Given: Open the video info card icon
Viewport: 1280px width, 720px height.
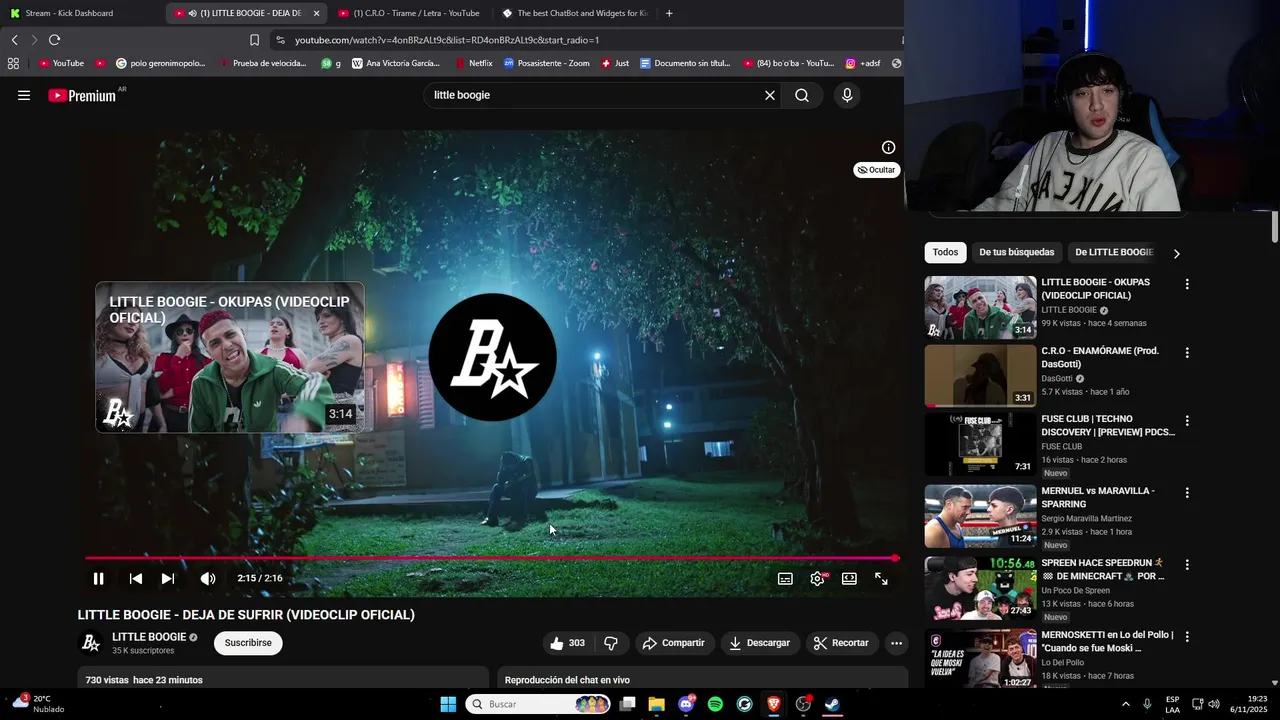Looking at the screenshot, I should pos(888,147).
